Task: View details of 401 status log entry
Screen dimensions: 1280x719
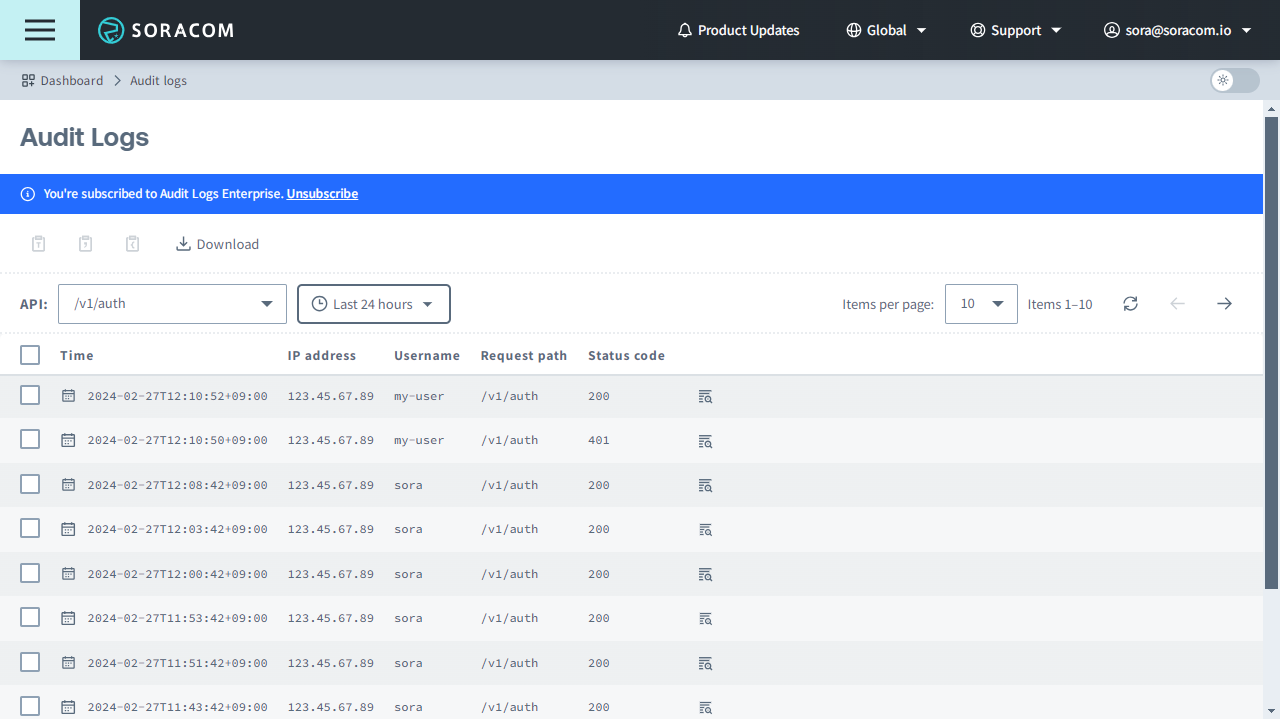Action: click(705, 441)
